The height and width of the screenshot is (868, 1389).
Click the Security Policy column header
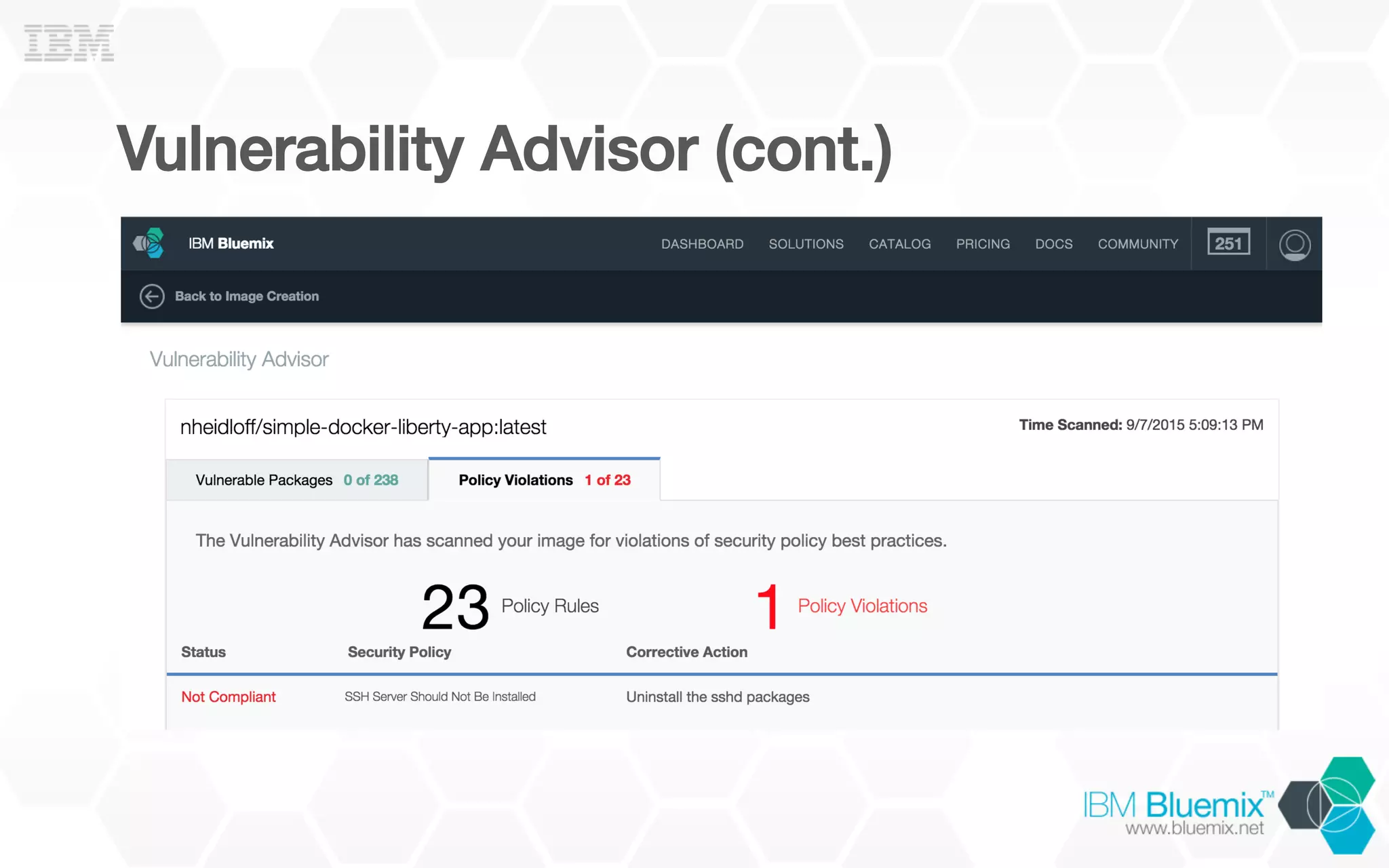(x=399, y=652)
